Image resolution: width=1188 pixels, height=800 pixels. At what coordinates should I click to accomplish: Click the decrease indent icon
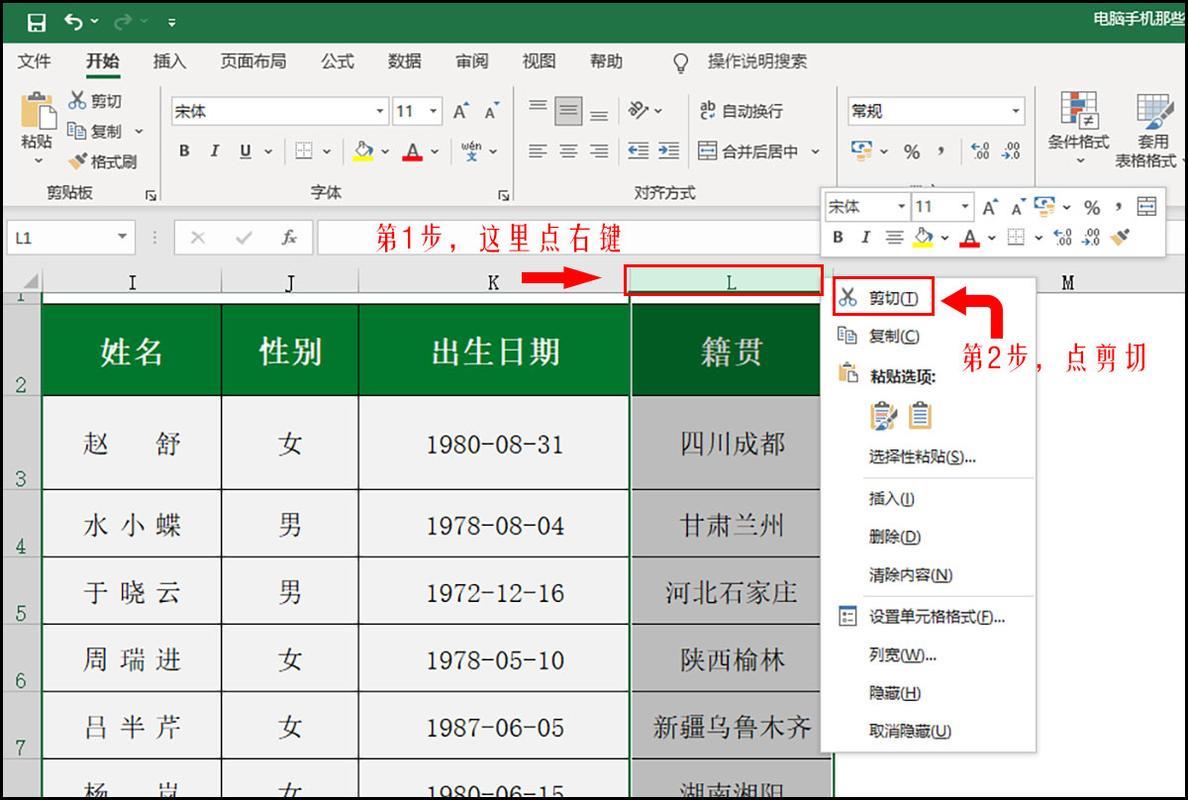click(638, 151)
